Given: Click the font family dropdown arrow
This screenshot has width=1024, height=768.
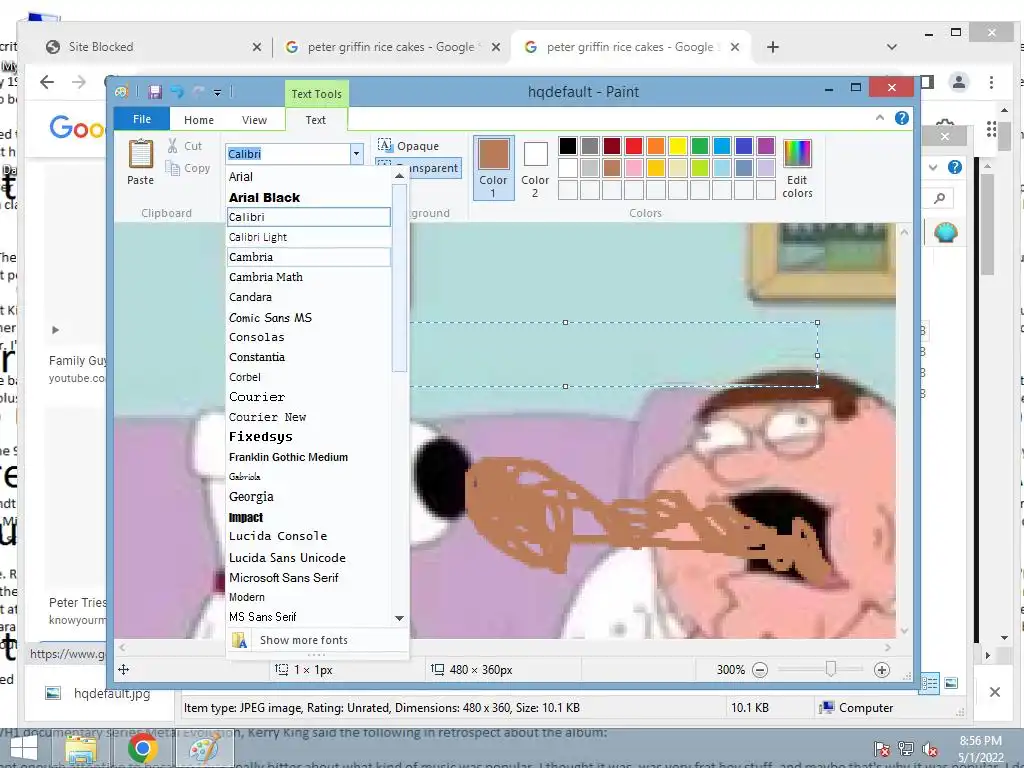Looking at the screenshot, I should 357,153.
